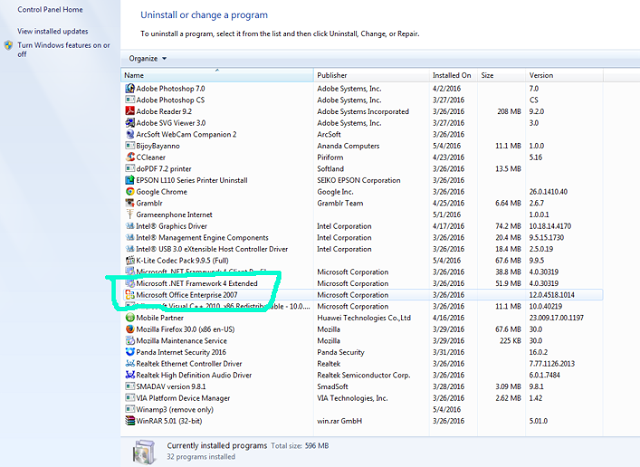The height and width of the screenshot is (467, 640).
Task: Click the 3.09 MB size cell
Action: click(508, 386)
